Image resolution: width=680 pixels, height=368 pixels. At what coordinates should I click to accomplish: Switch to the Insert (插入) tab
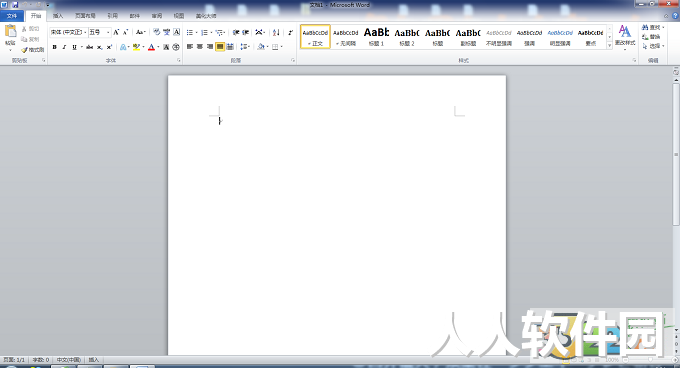tap(58, 16)
